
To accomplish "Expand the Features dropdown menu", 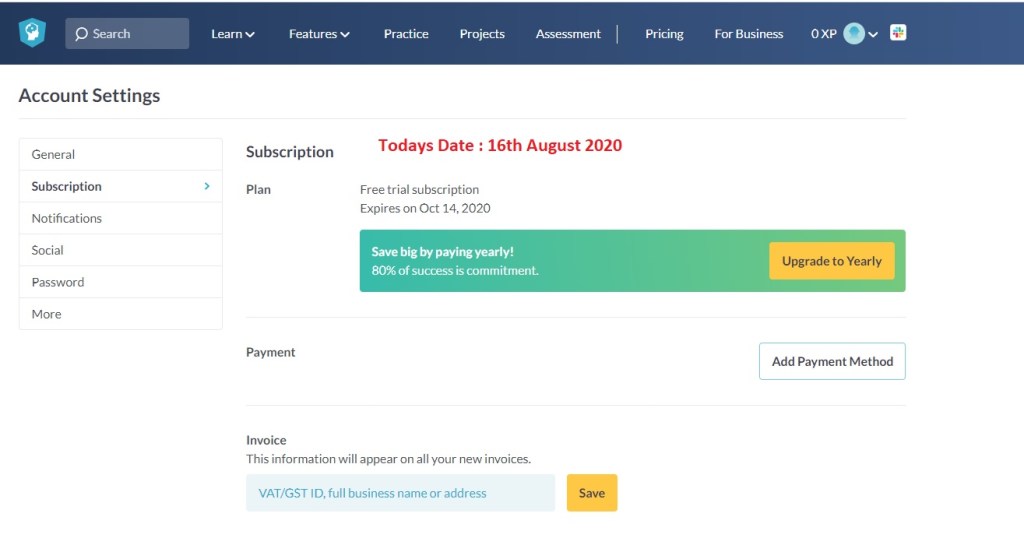I will click(319, 34).
